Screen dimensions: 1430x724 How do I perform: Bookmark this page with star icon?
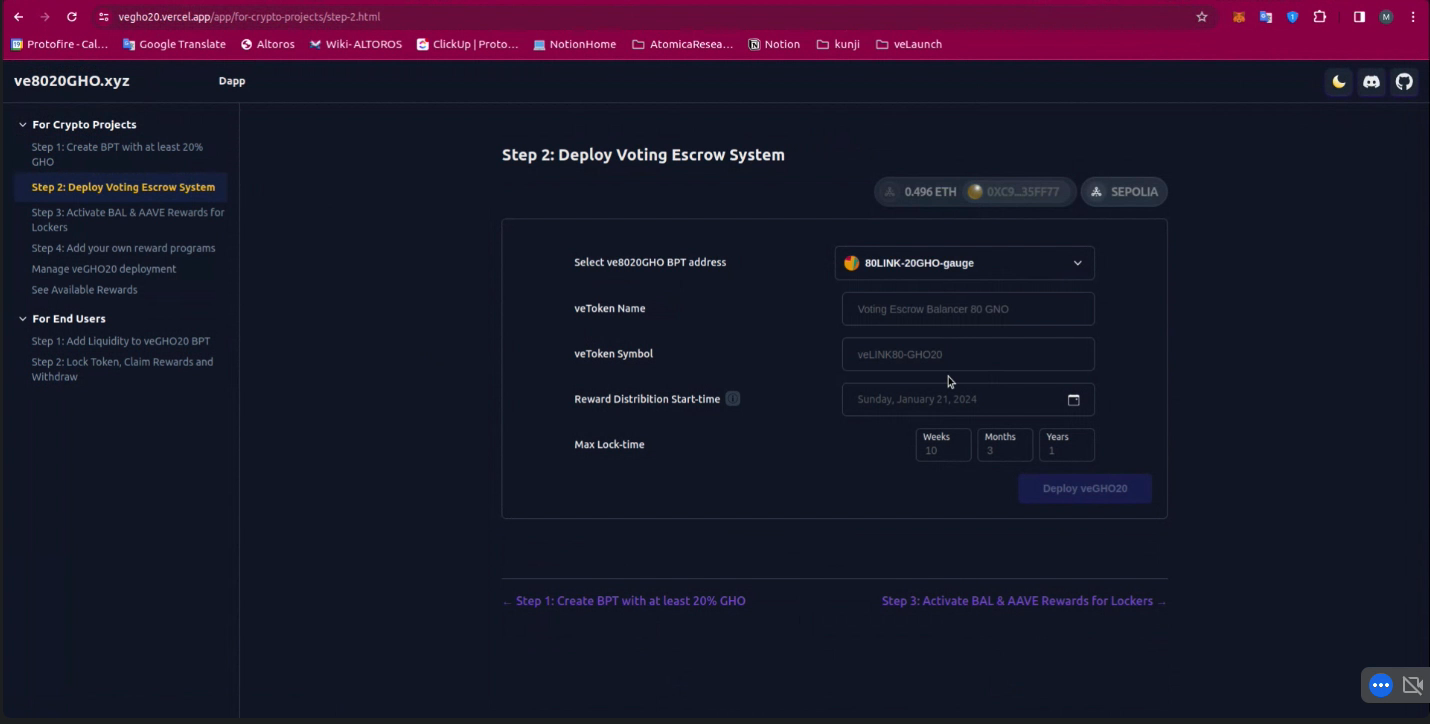point(1202,17)
